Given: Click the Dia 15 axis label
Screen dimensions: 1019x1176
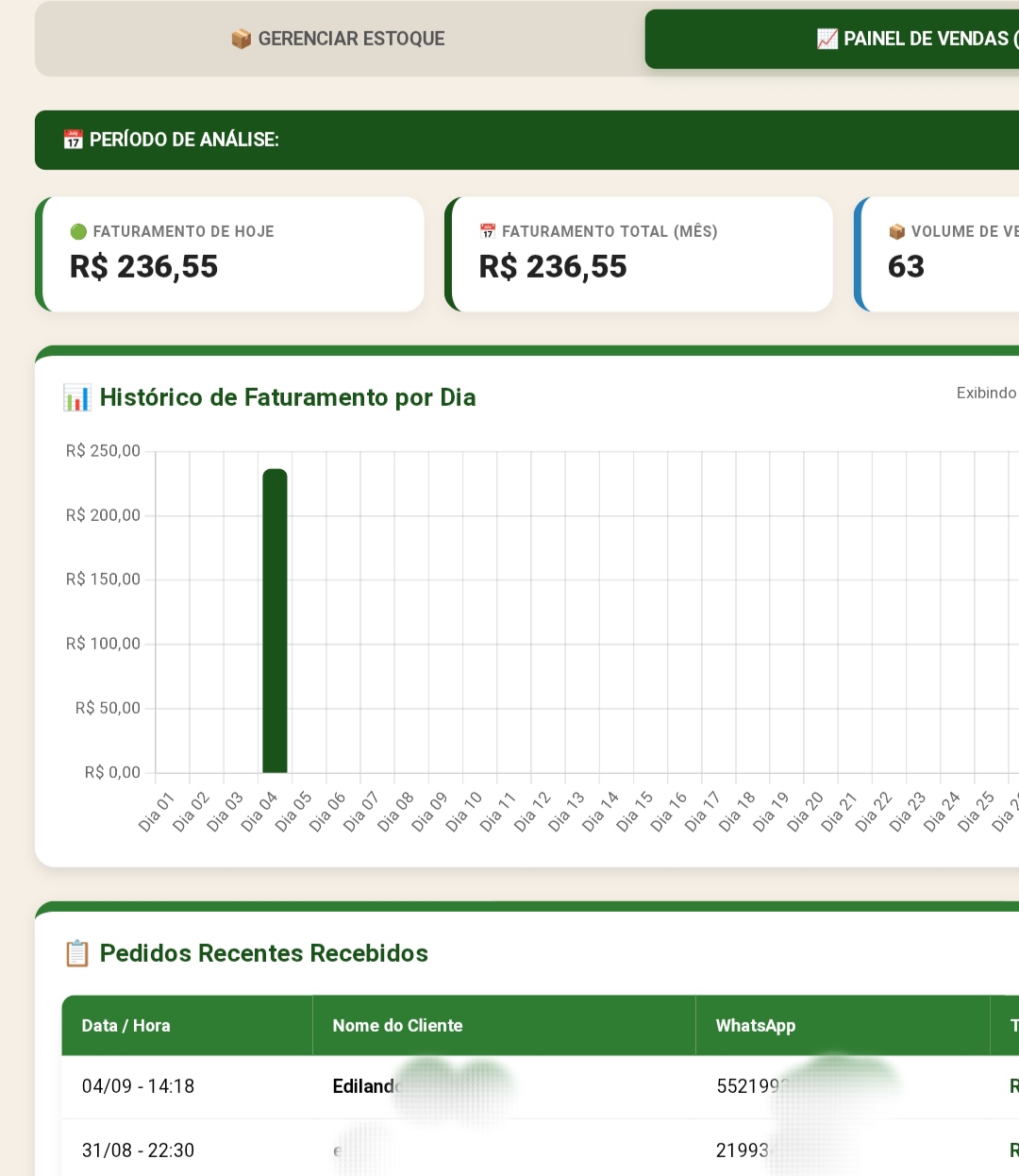Looking at the screenshot, I should (635, 813).
